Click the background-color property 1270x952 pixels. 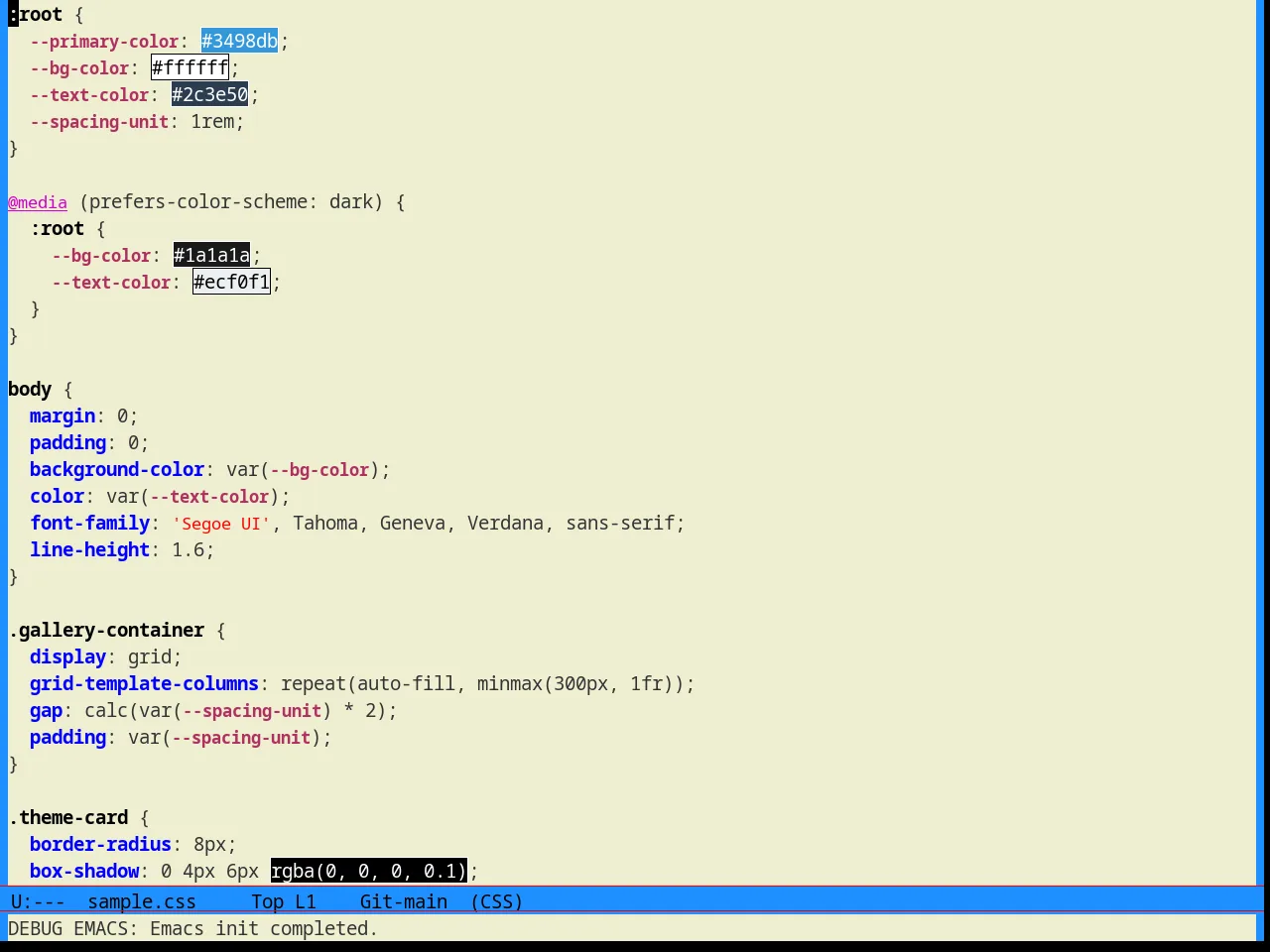pyautogui.click(x=117, y=469)
